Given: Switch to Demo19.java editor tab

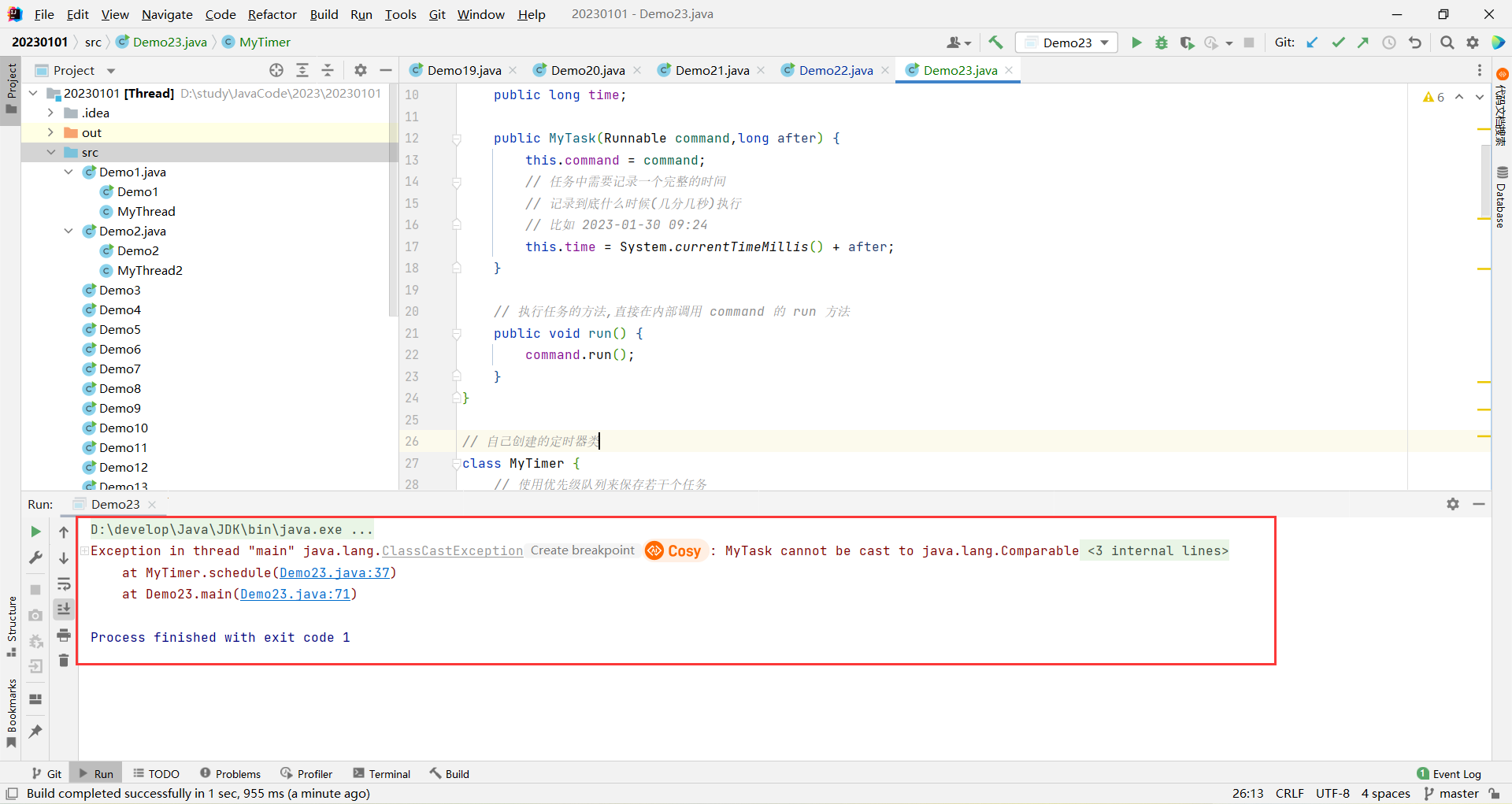Looking at the screenshot, I should [464, 70].
